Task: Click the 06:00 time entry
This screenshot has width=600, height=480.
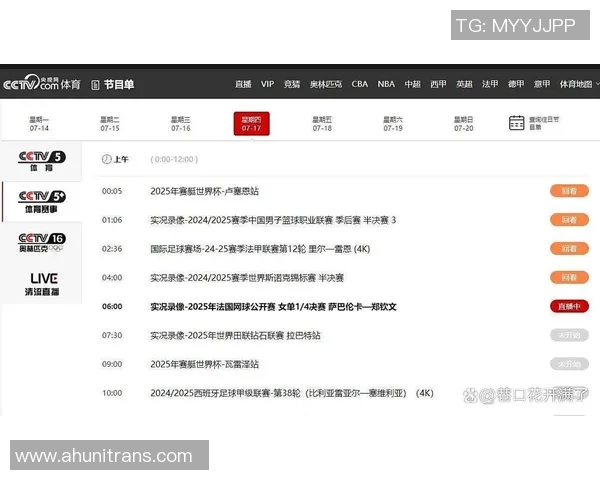Action: point(112,307)
